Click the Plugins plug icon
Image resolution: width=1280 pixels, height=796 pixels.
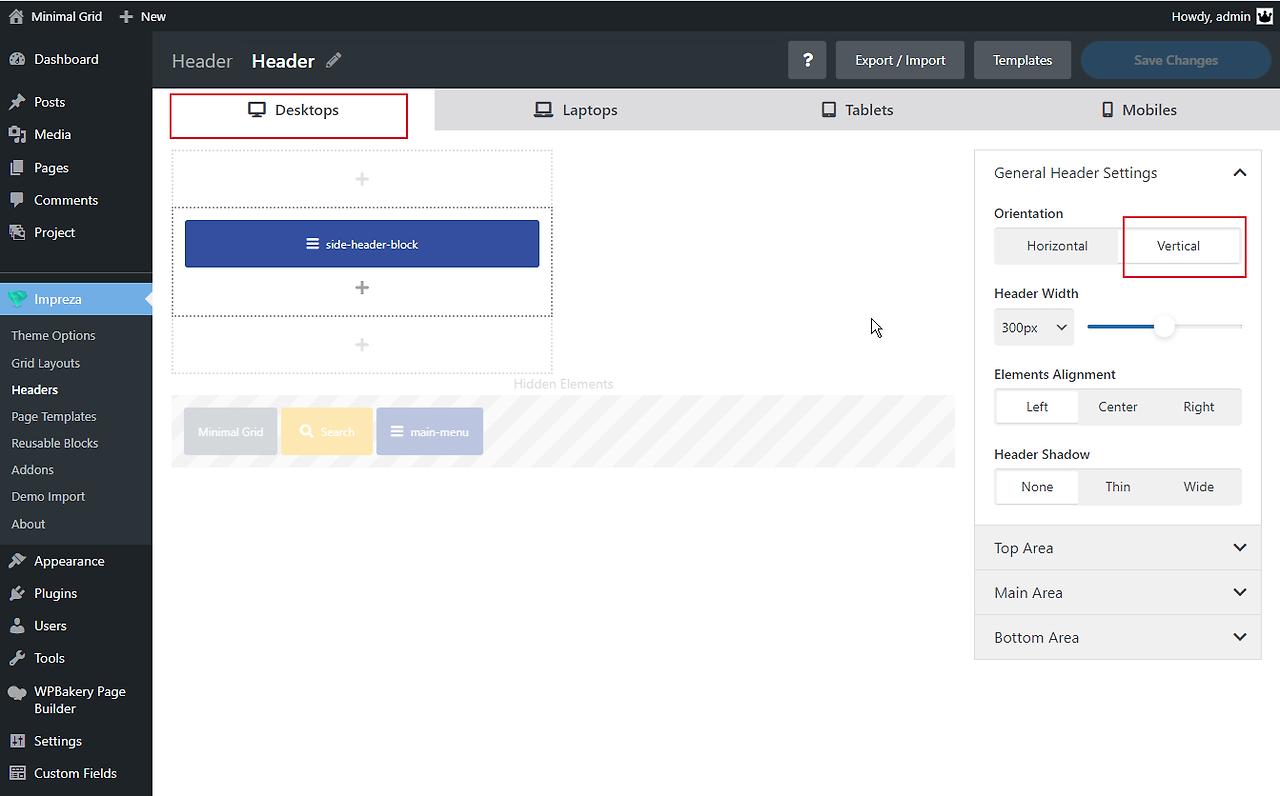tap(17, 593)
